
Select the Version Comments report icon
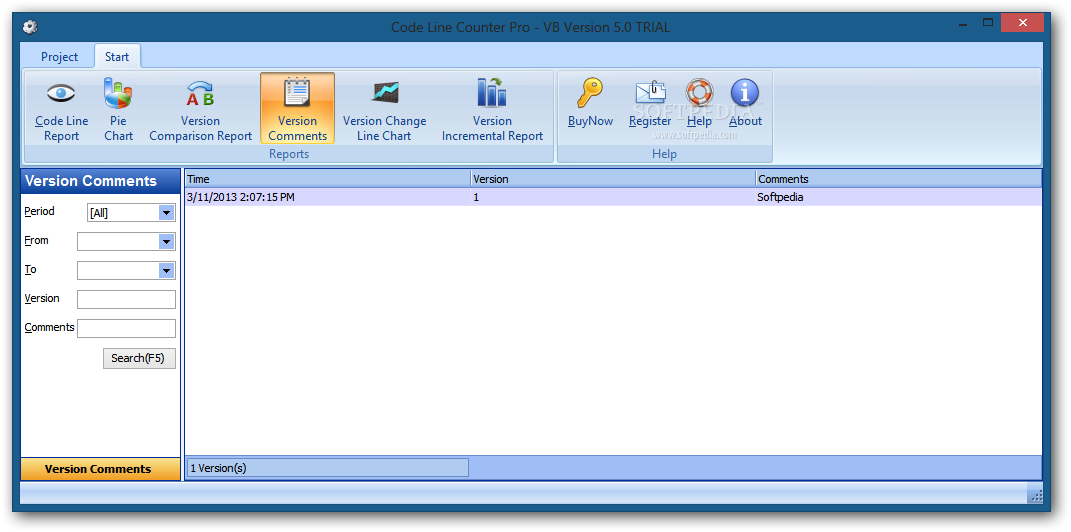tap(297, 109)
